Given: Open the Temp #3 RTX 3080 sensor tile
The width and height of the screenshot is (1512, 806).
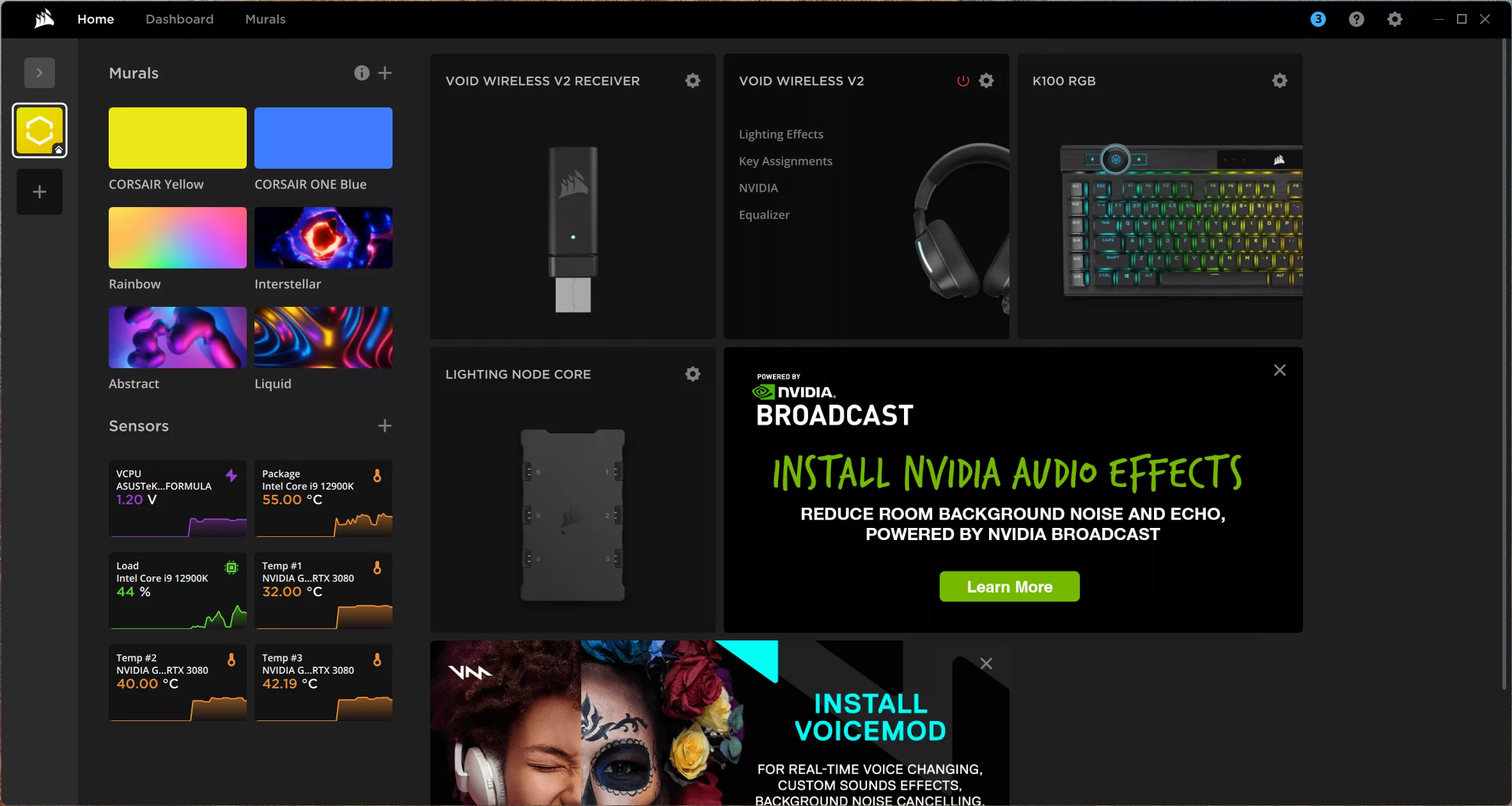Looking at the screenshot, I should [323, 683].
